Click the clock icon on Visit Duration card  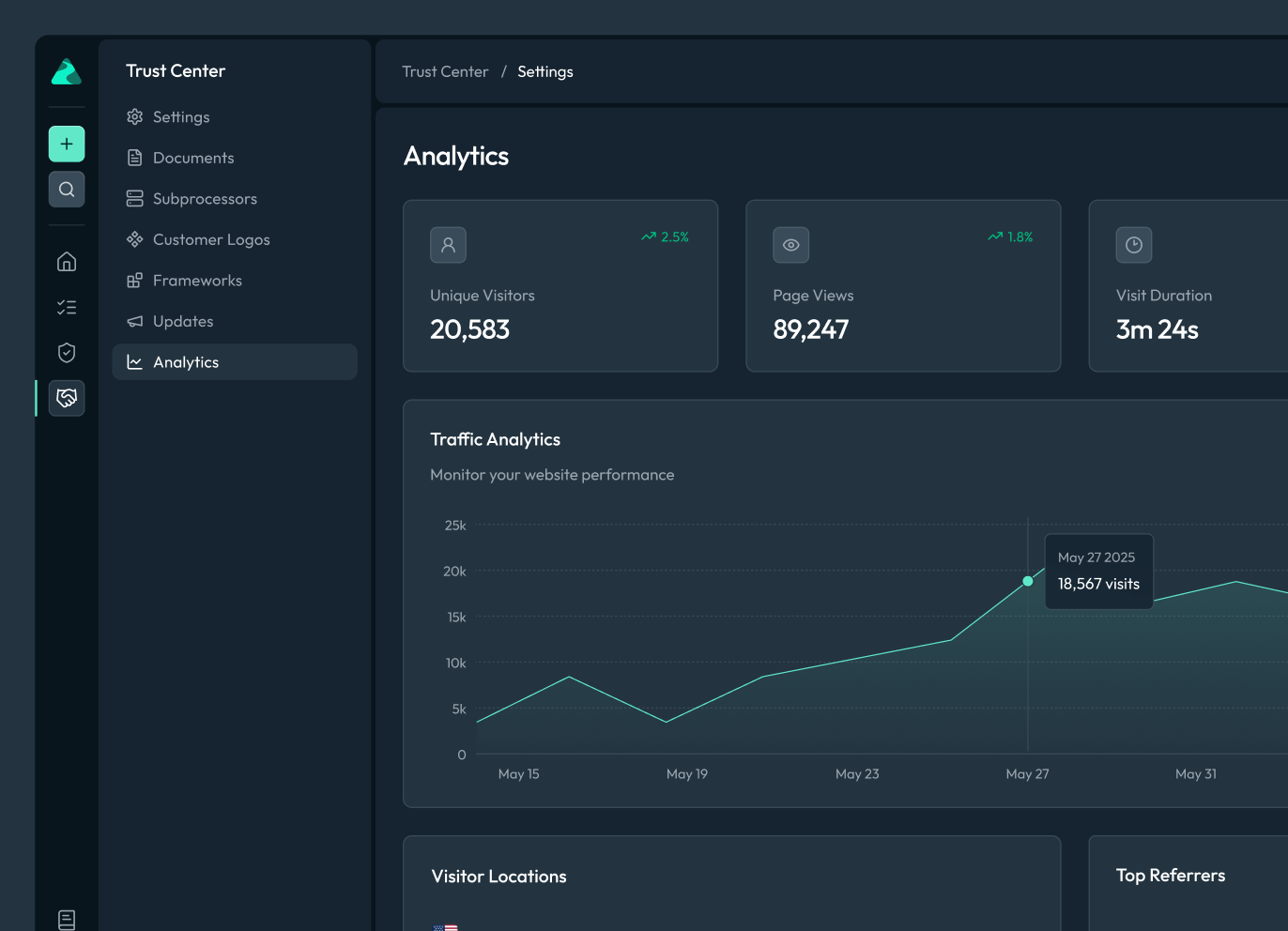1134,245
